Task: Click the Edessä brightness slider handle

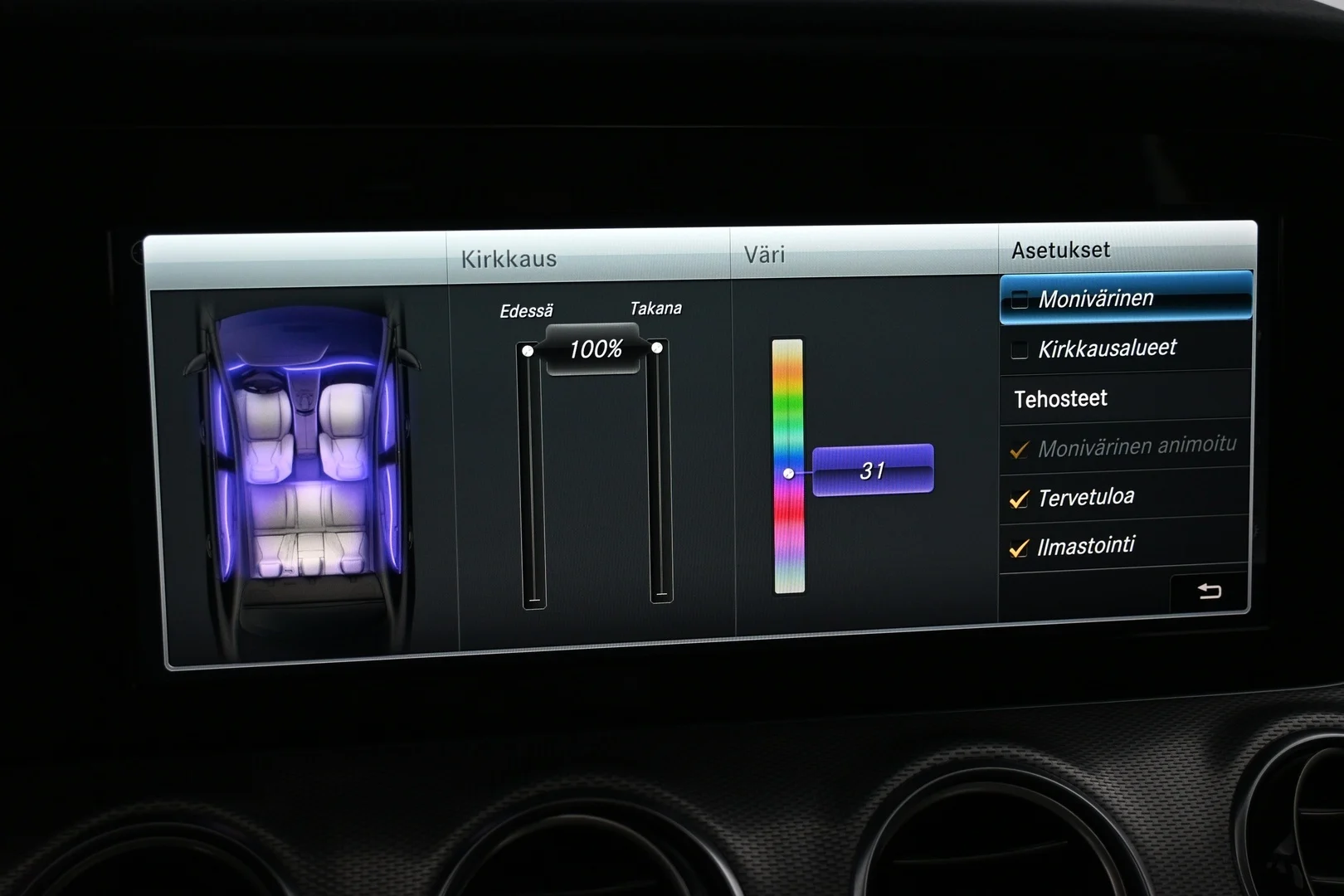Action: pyautogui.click(x=528, y=351)
